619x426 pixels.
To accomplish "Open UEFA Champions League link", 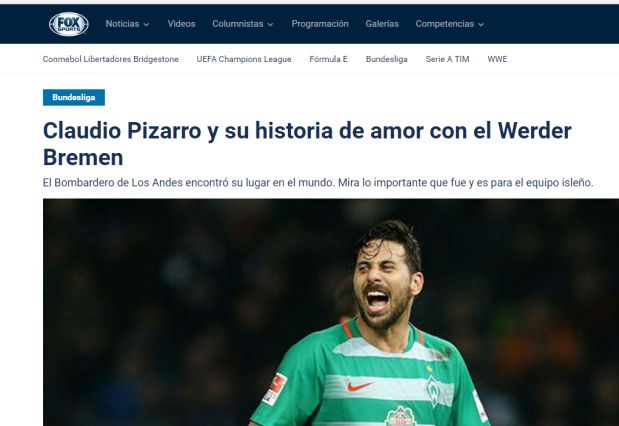I will pos(244,59).
